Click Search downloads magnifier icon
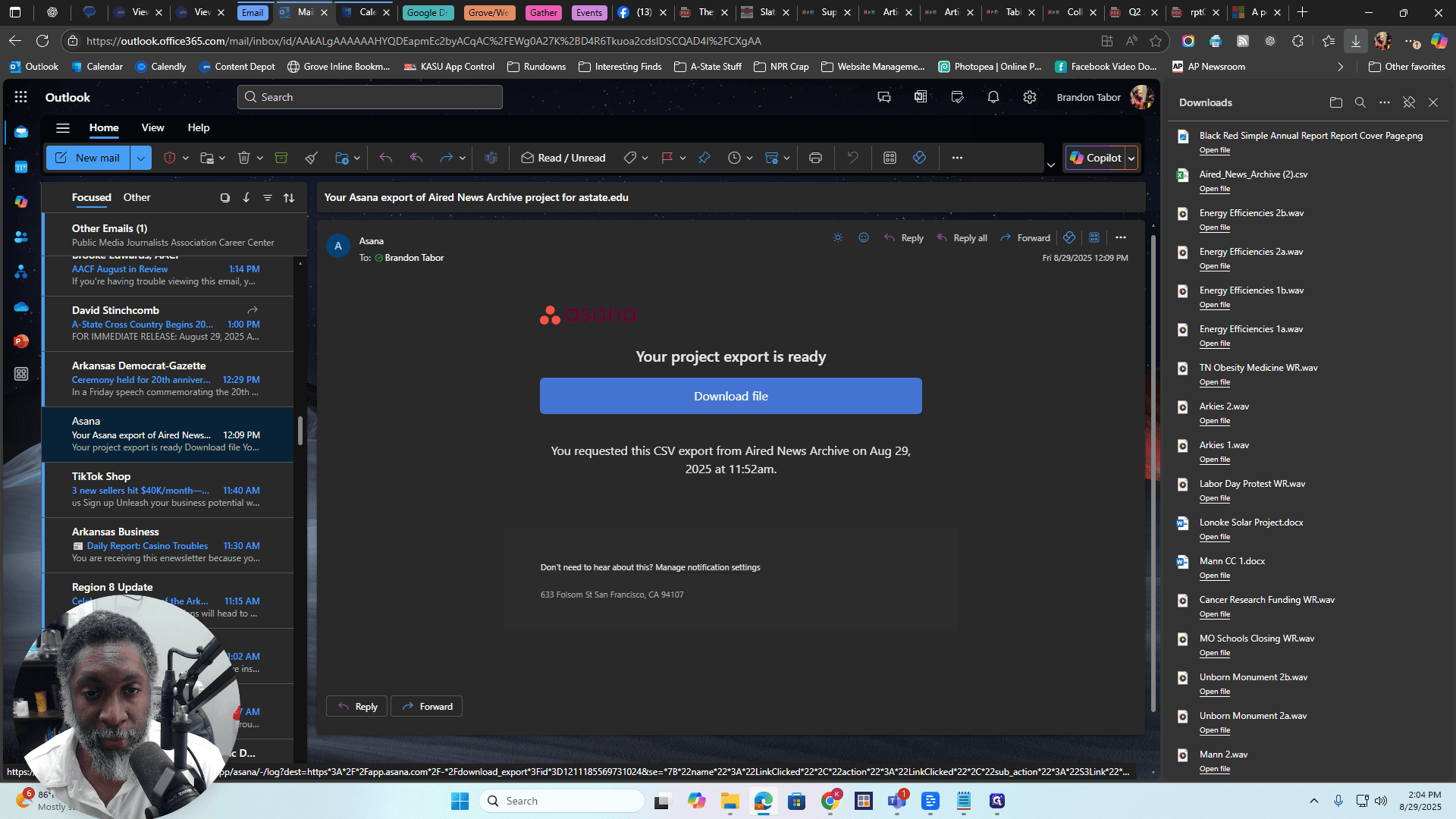 point(1360,102)
